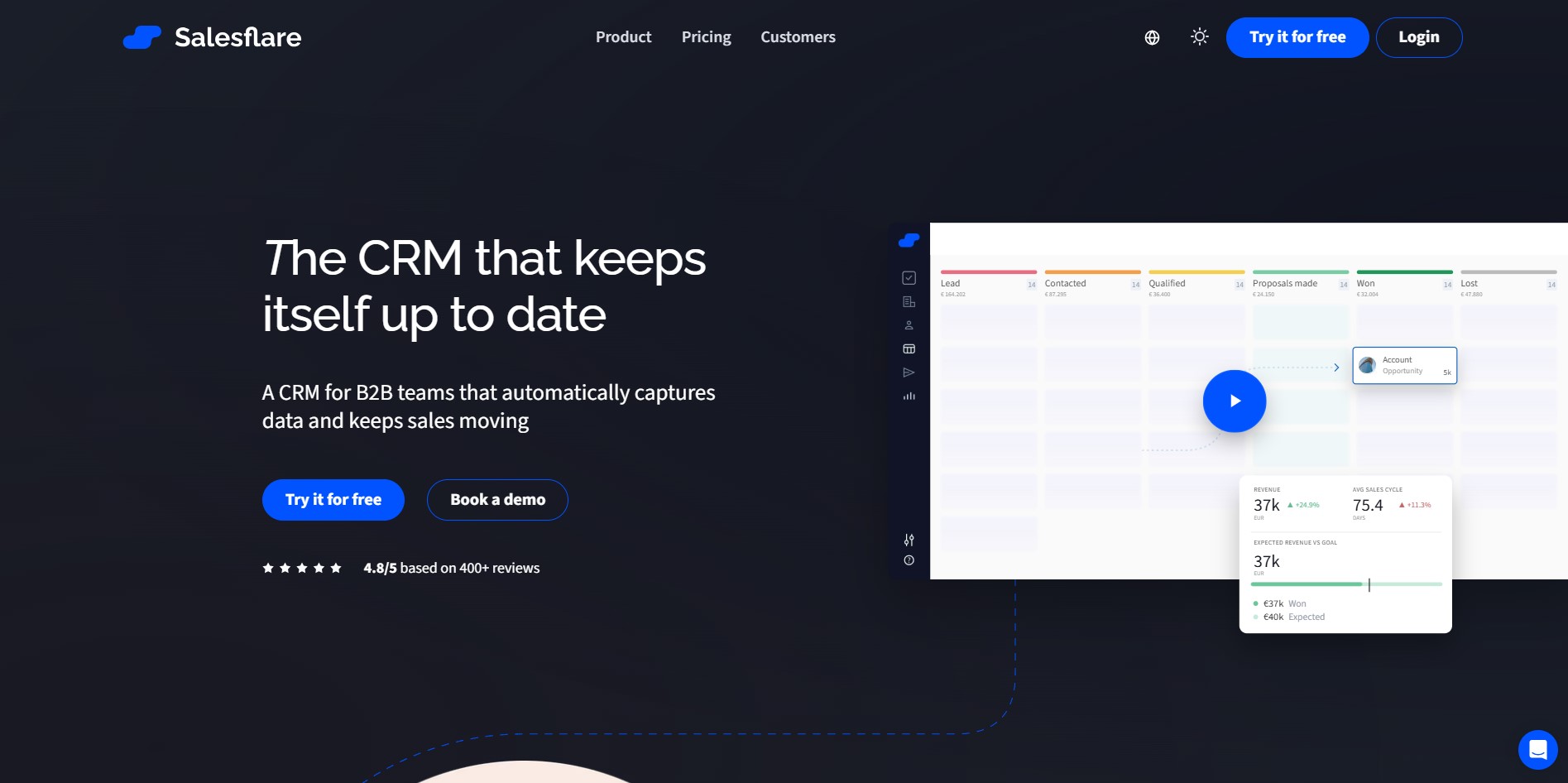Click the €37k Won legend entry
Image resolution: width=1568 pixels, height=783 pixels.
[1279, 603]
